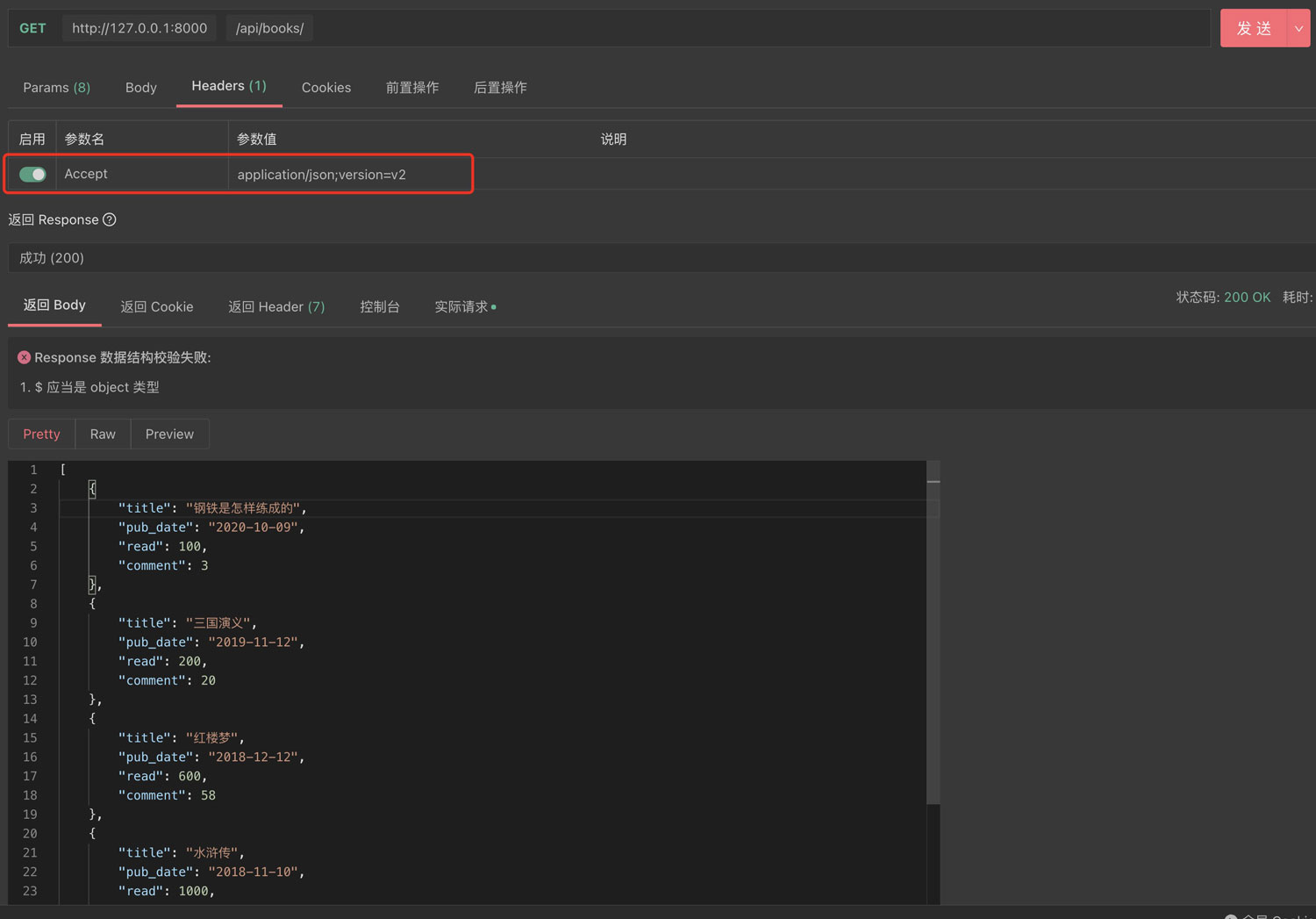The image size is (1316, 919).
Task: Open the 实际请求 tab
Action: (463, 307)
